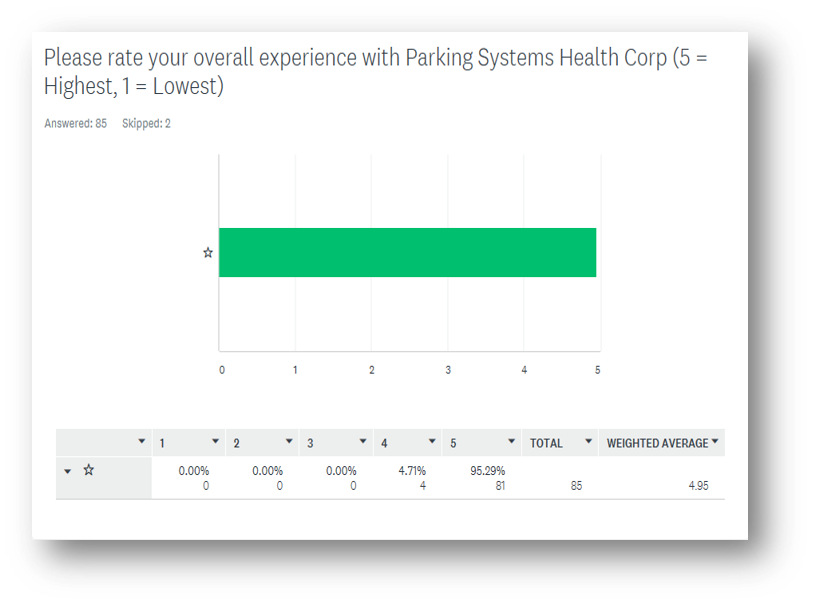Open the dropdown arrow in the column 3 header

(363, 441)
